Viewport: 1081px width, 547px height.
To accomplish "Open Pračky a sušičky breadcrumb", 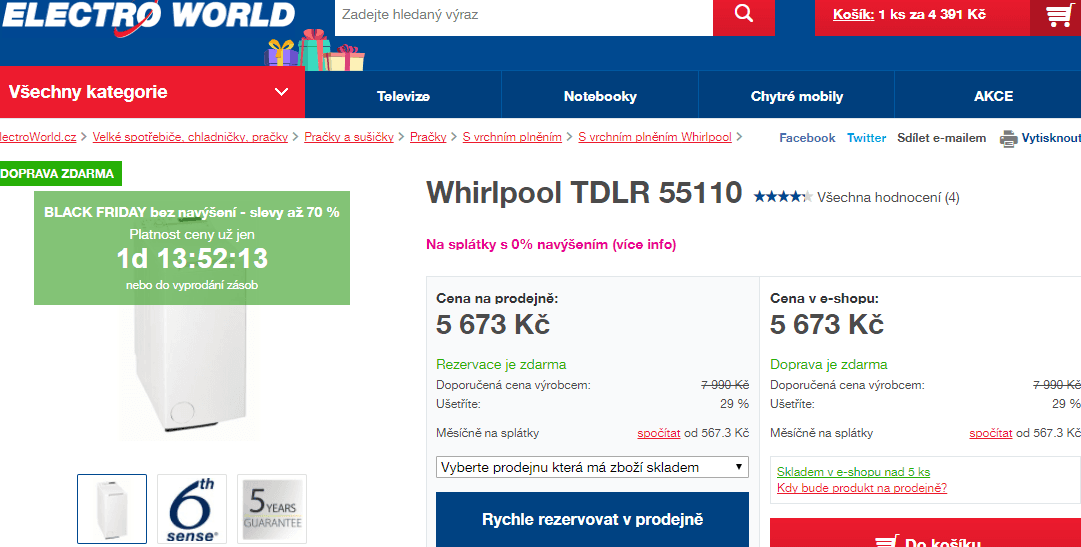I will (x=349, y=137).
